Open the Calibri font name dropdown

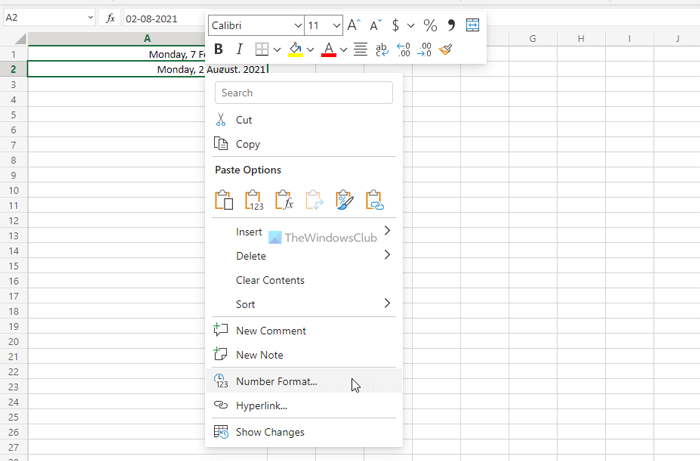coord(298,25)
